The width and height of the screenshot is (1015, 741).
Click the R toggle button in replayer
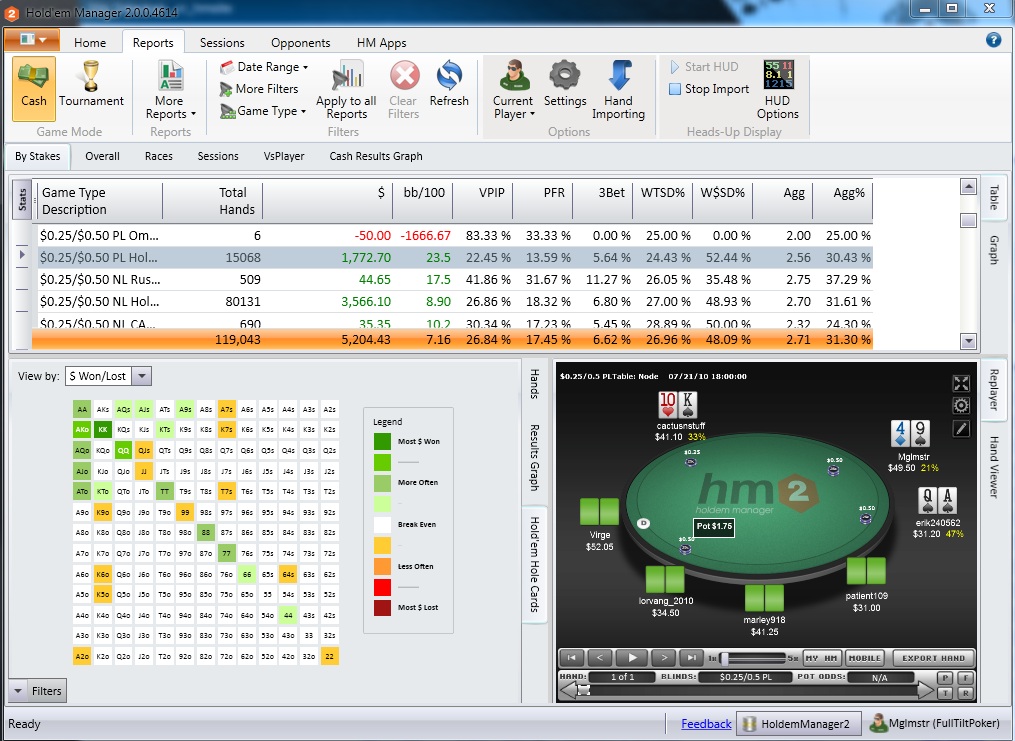click(966, 693)
